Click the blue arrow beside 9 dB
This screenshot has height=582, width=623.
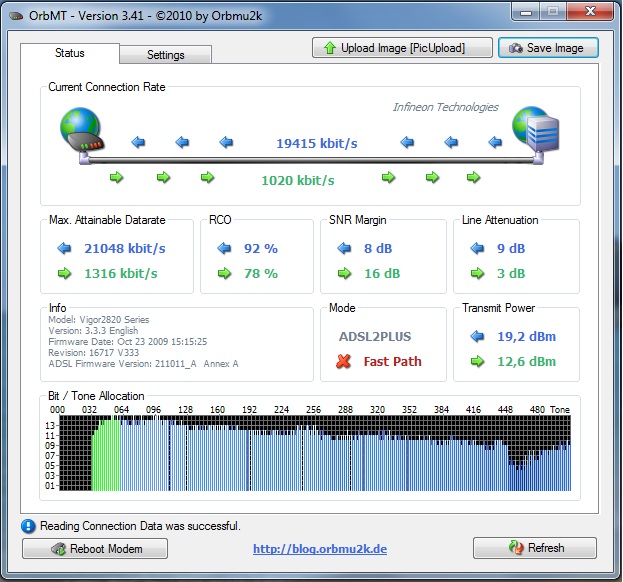point(477,248)
